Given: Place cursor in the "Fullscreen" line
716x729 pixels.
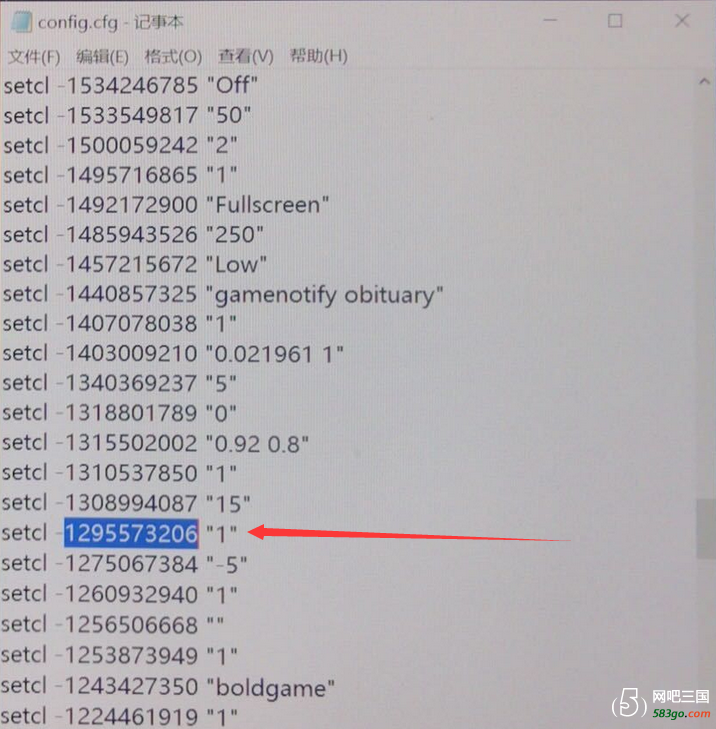Looking at the screenshot, I should click(166, 205).
